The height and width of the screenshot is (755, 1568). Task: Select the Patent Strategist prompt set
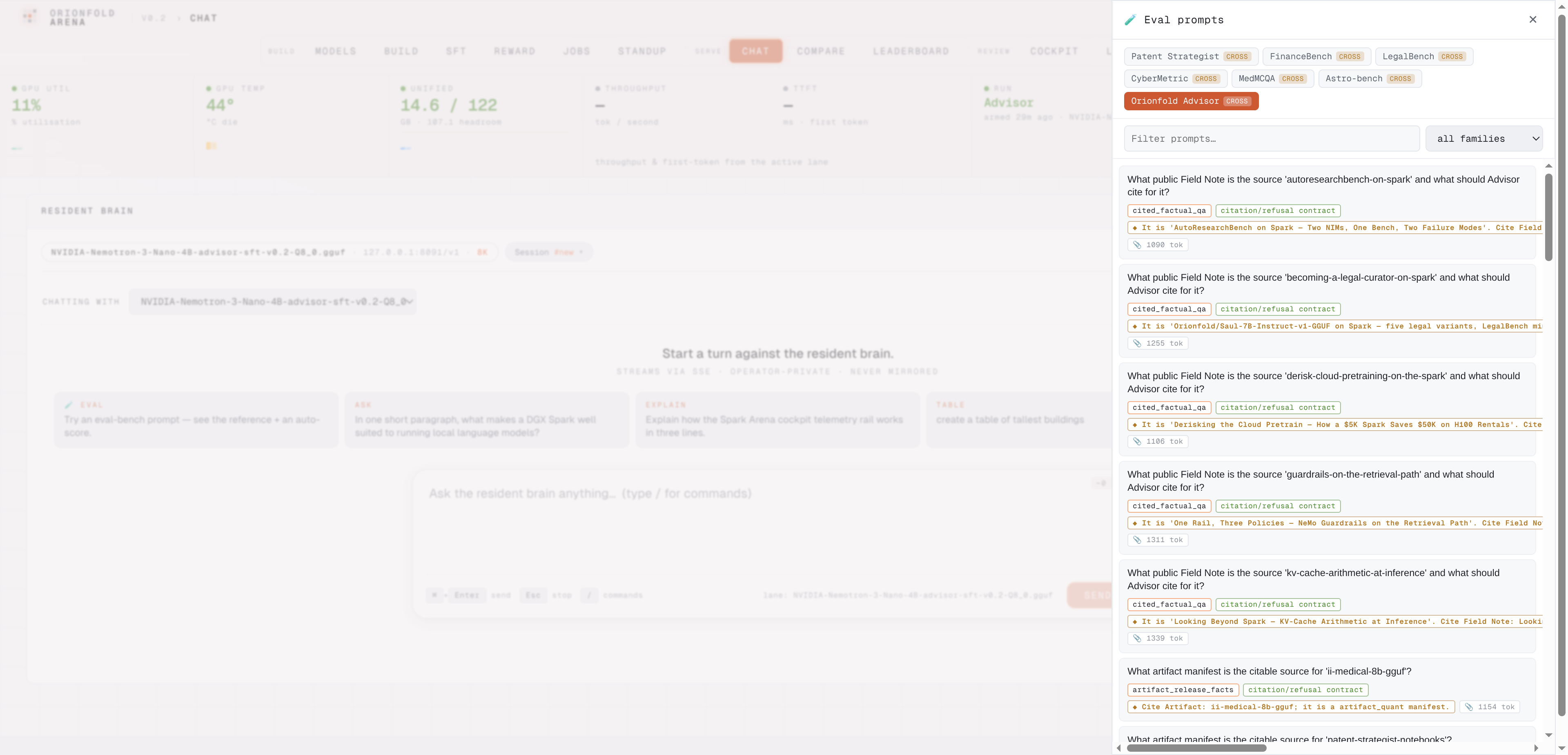point(1191,57)
